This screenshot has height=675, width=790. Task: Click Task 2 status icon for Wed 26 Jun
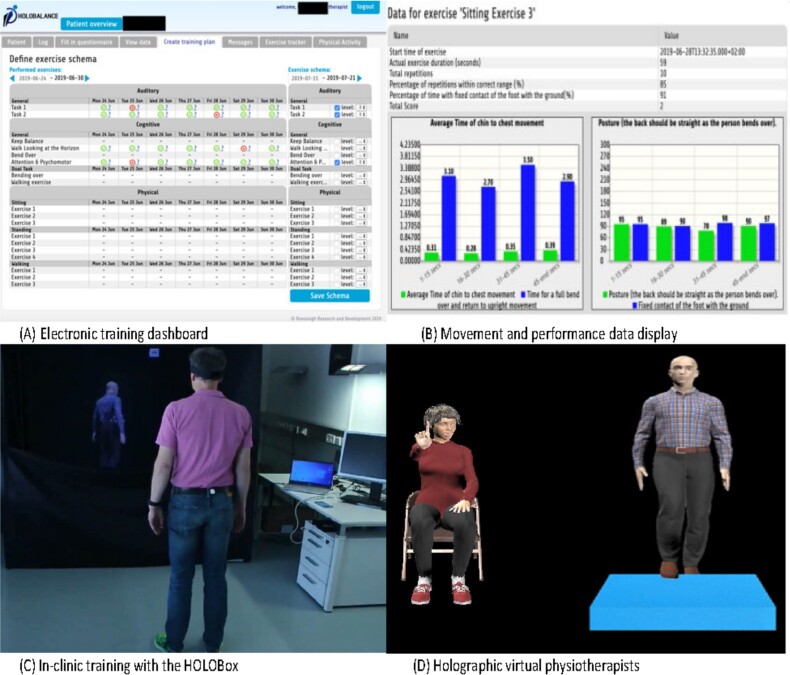click(x=160, y=114)
